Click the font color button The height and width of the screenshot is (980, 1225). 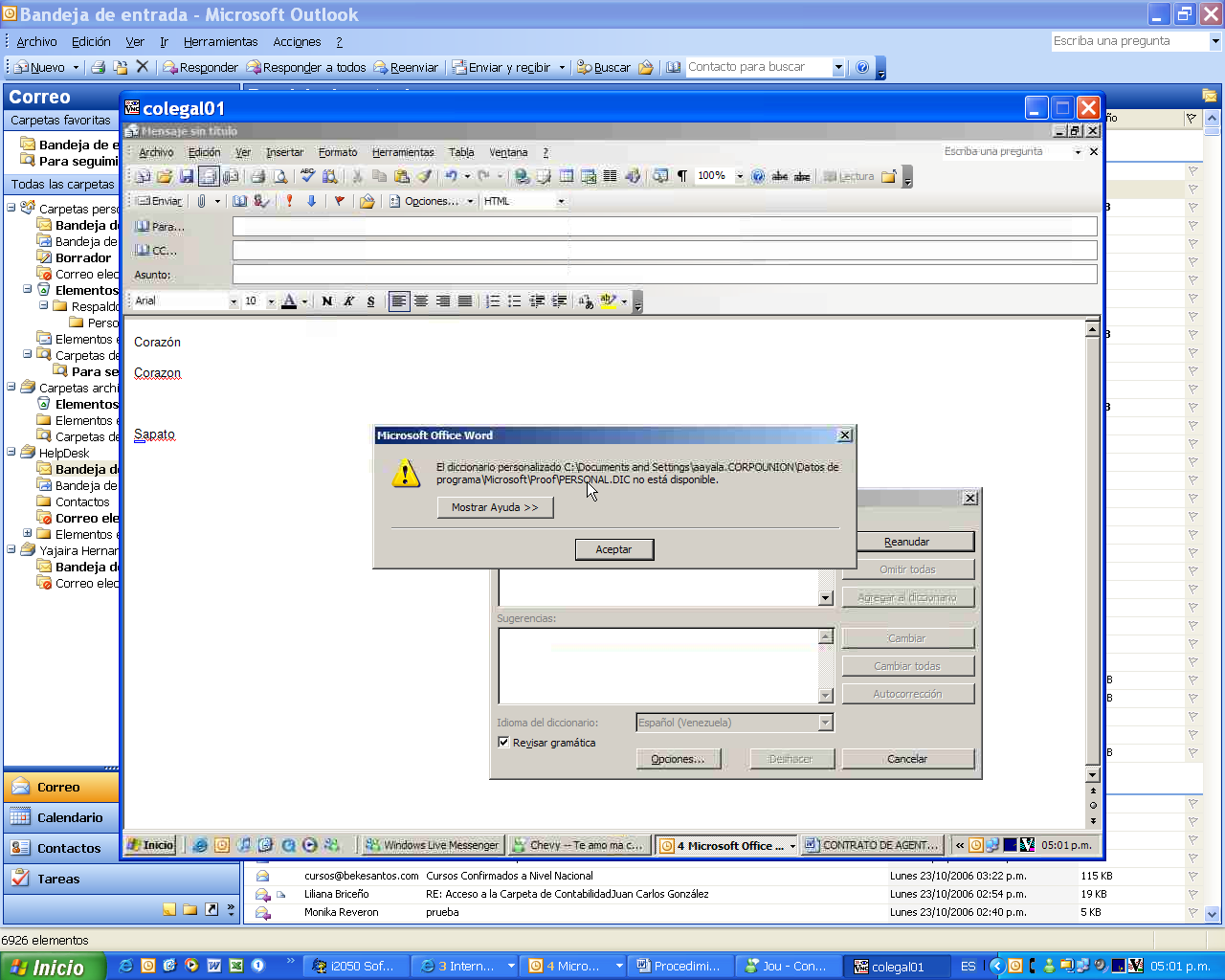[x=289, y=301]
